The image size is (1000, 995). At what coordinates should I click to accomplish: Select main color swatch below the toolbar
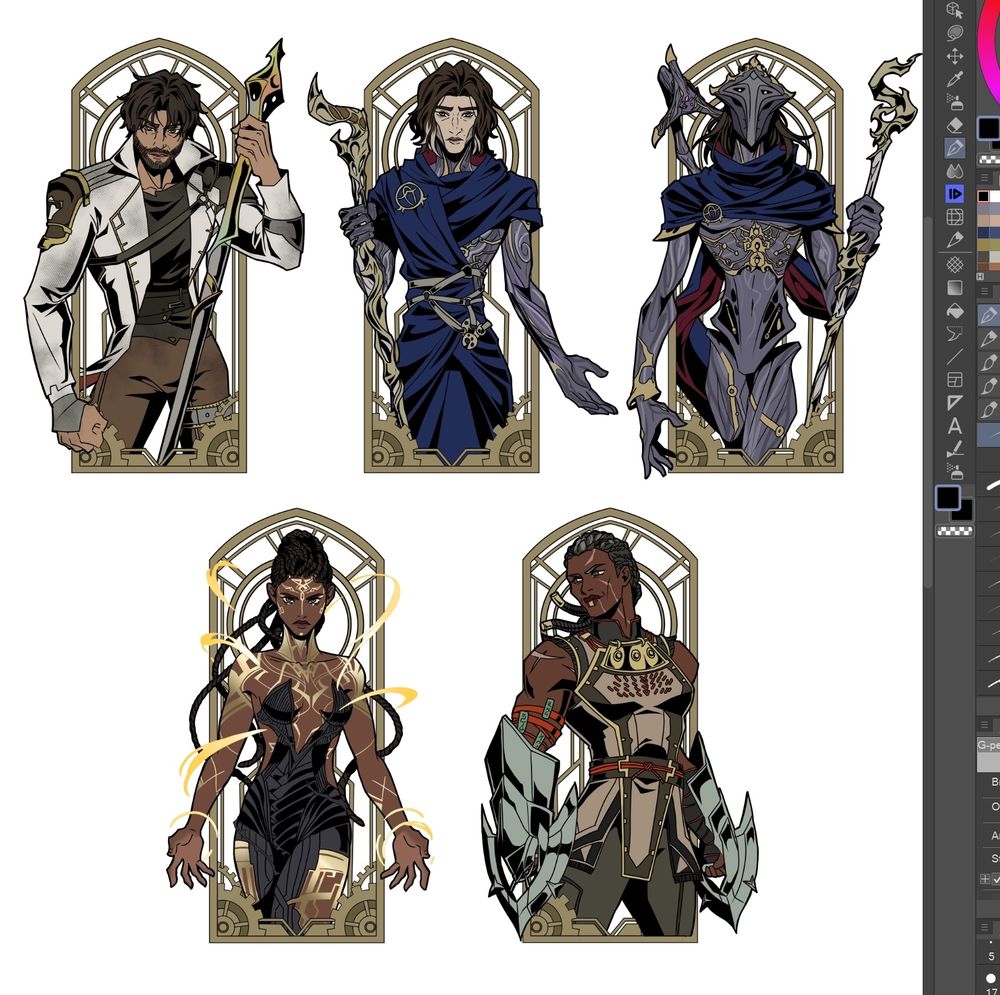tap(948, 498)
